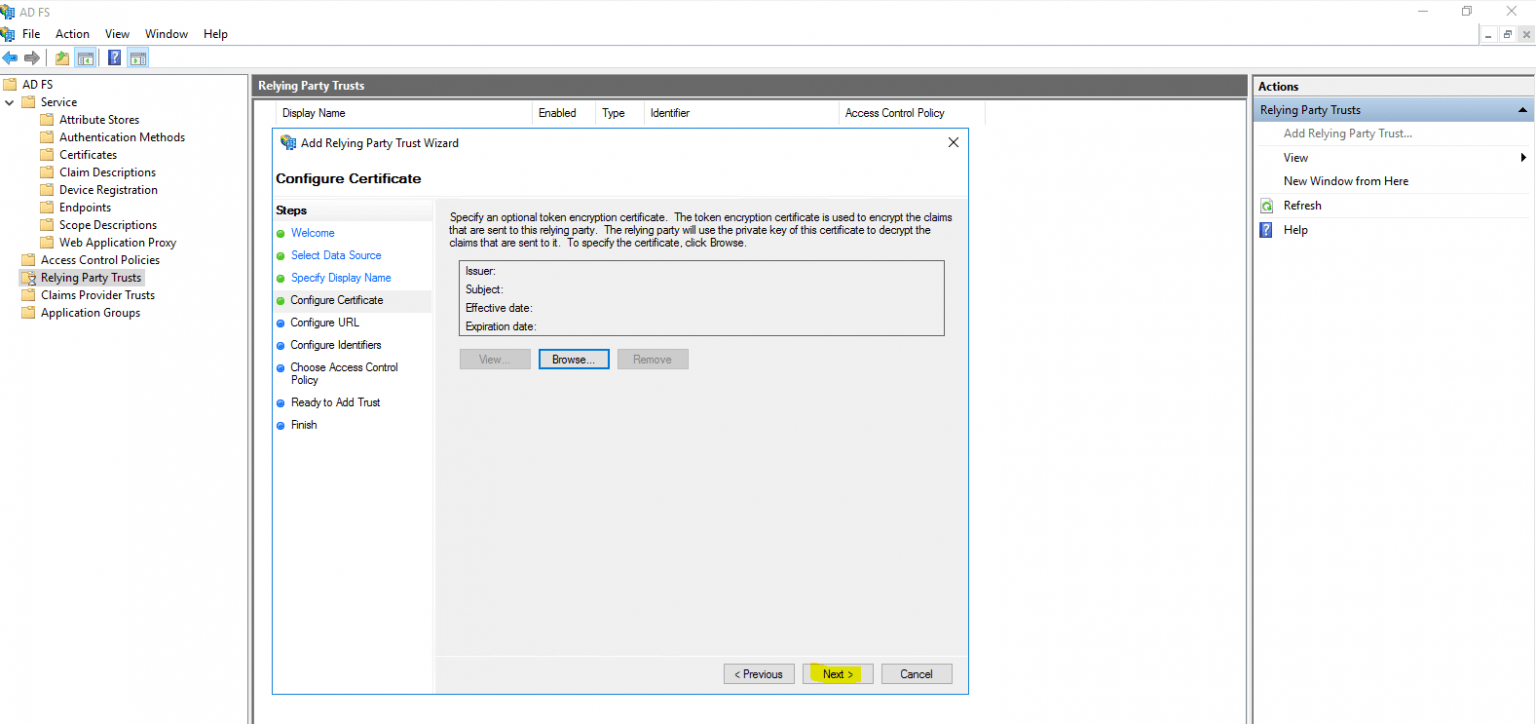
Task: Open the View submenu arrow in Actions pane
Action: [1522, 157]
